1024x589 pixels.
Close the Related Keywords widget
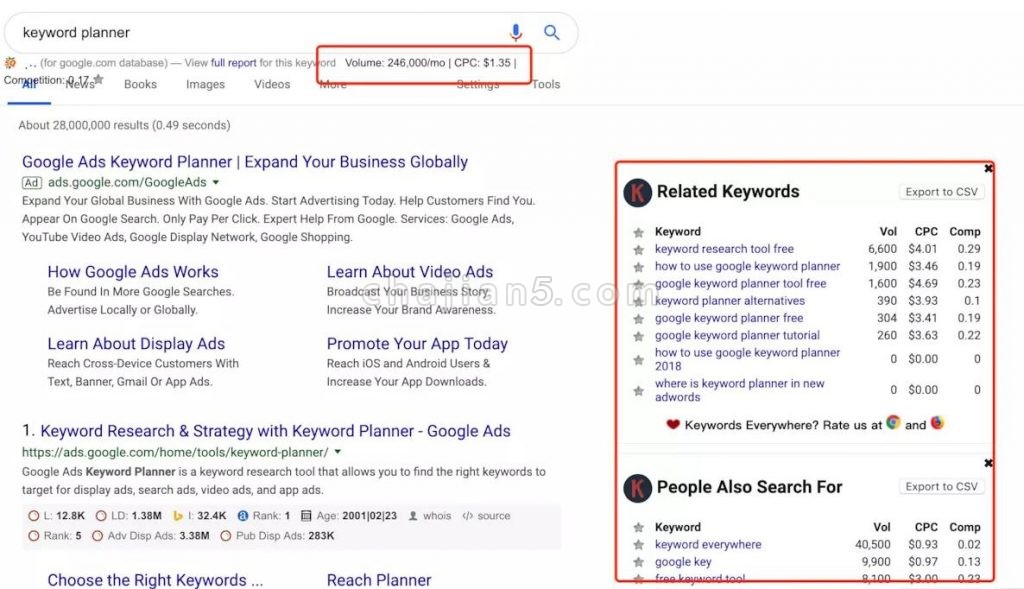(989, 169)
